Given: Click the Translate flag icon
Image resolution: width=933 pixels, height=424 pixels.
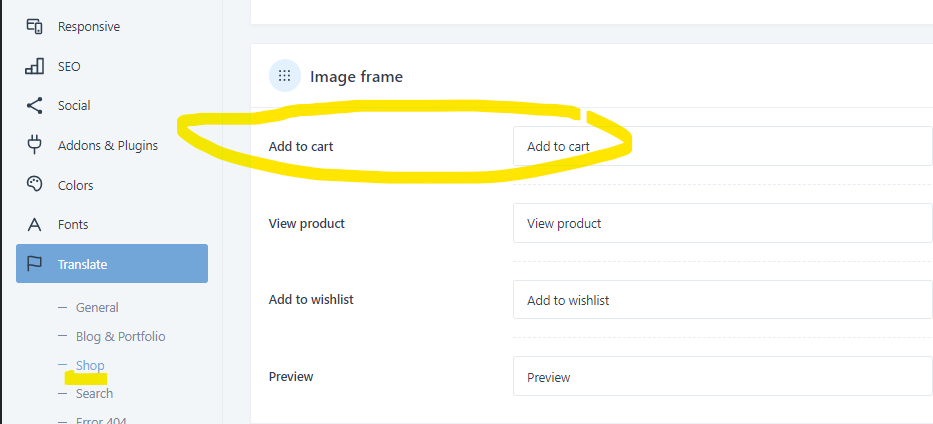Looking at the screenshot, I should 35,264.
